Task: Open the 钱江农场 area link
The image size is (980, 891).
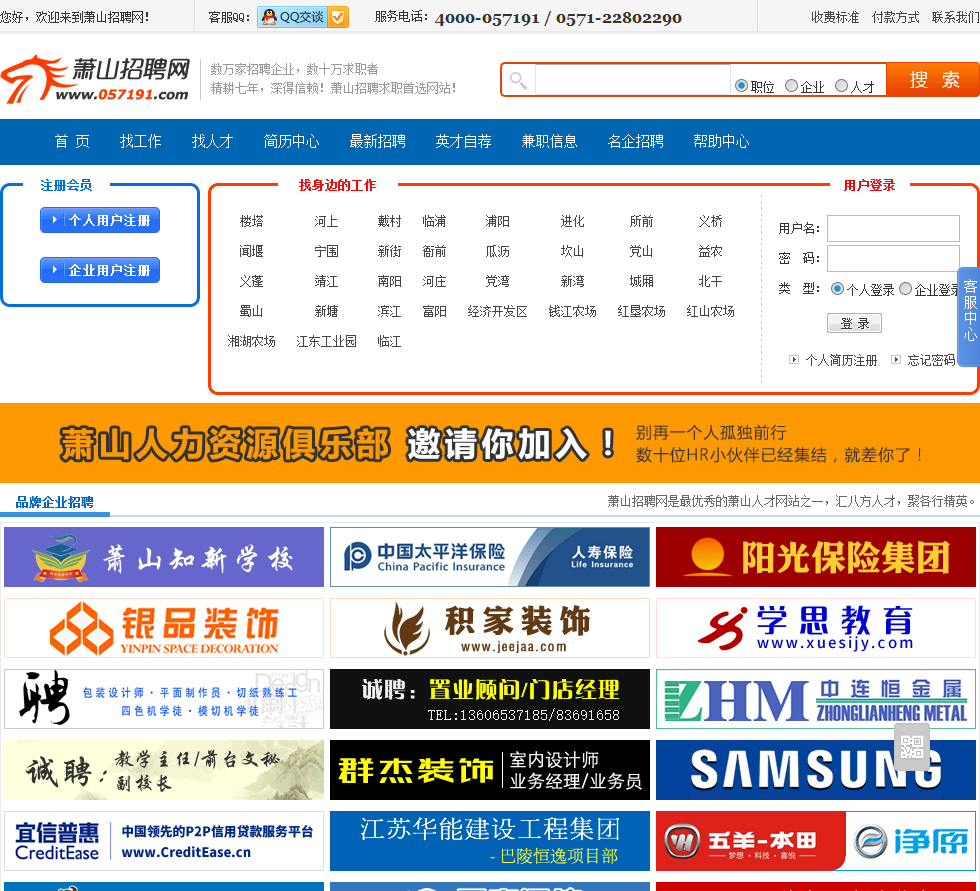Action: click(572, 311)
